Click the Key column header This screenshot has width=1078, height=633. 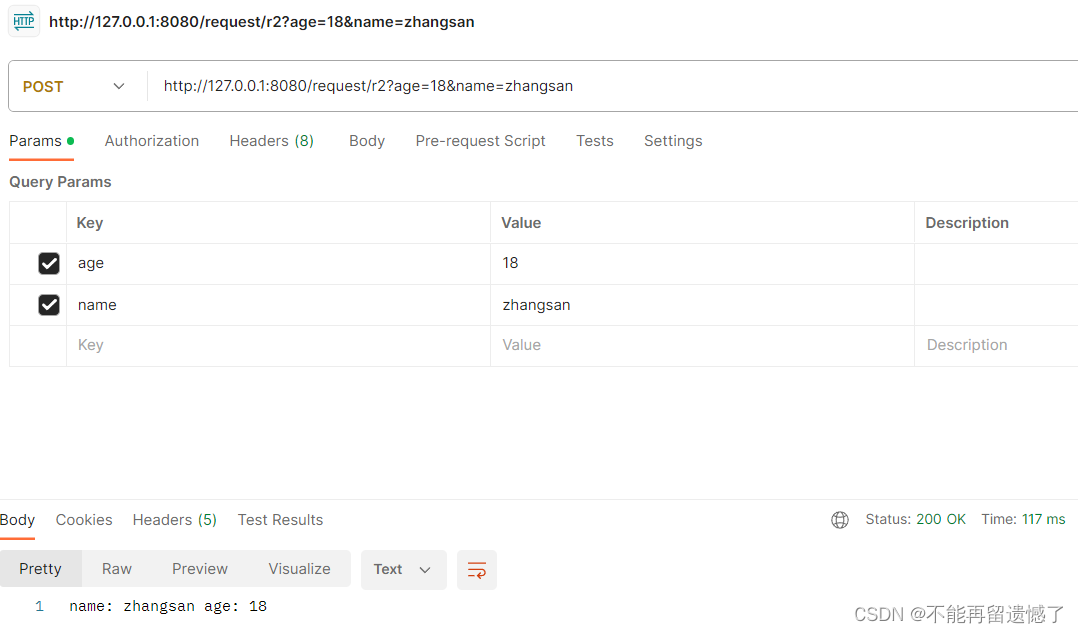tap(90, 223)
